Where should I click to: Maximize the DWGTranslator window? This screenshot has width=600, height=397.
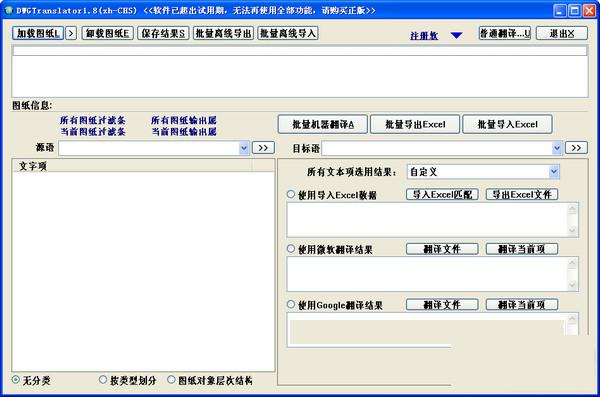click(x=574, y=11)
